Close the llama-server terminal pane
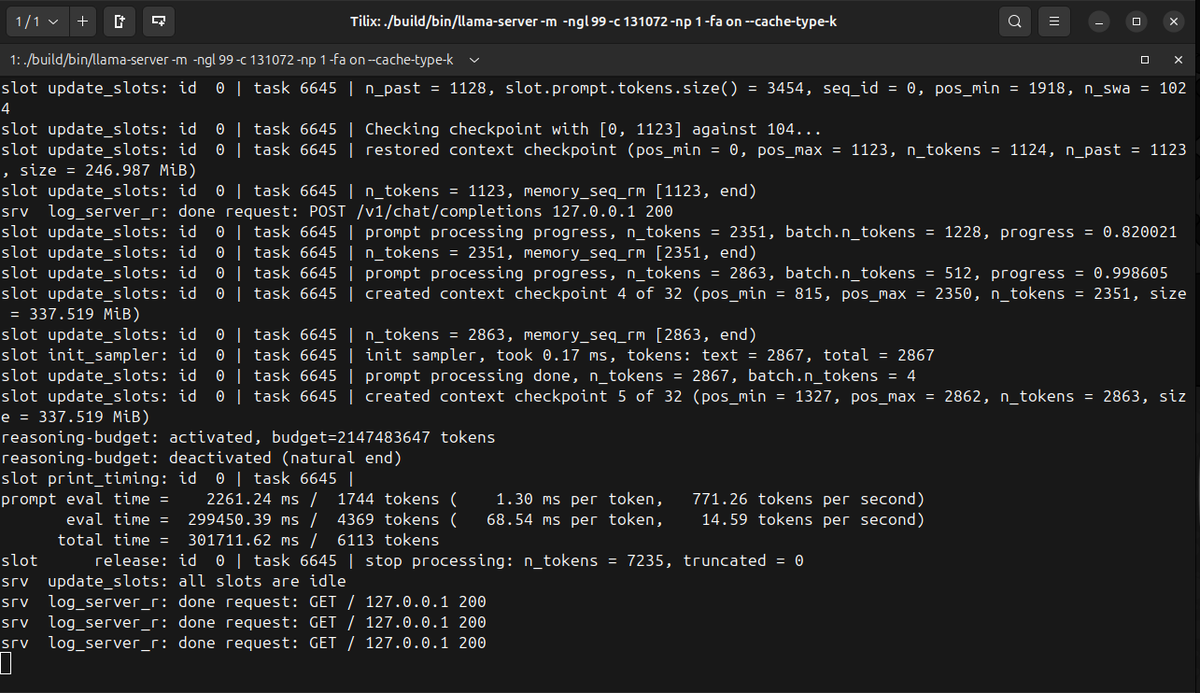The image size is (1200, 693). click(x=1180, y=59)
